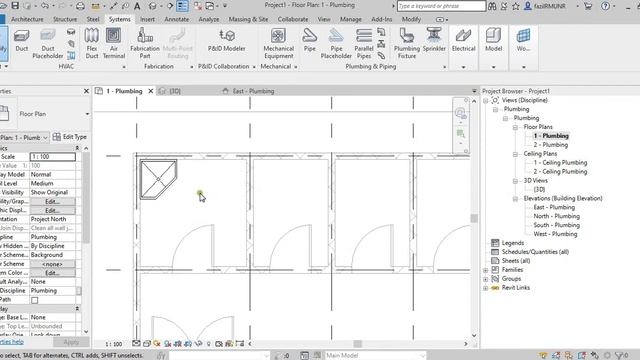Toggle the Crop/Path checkbox in Properties
This screenshot has width=640, height=360.
pos(35,300)
